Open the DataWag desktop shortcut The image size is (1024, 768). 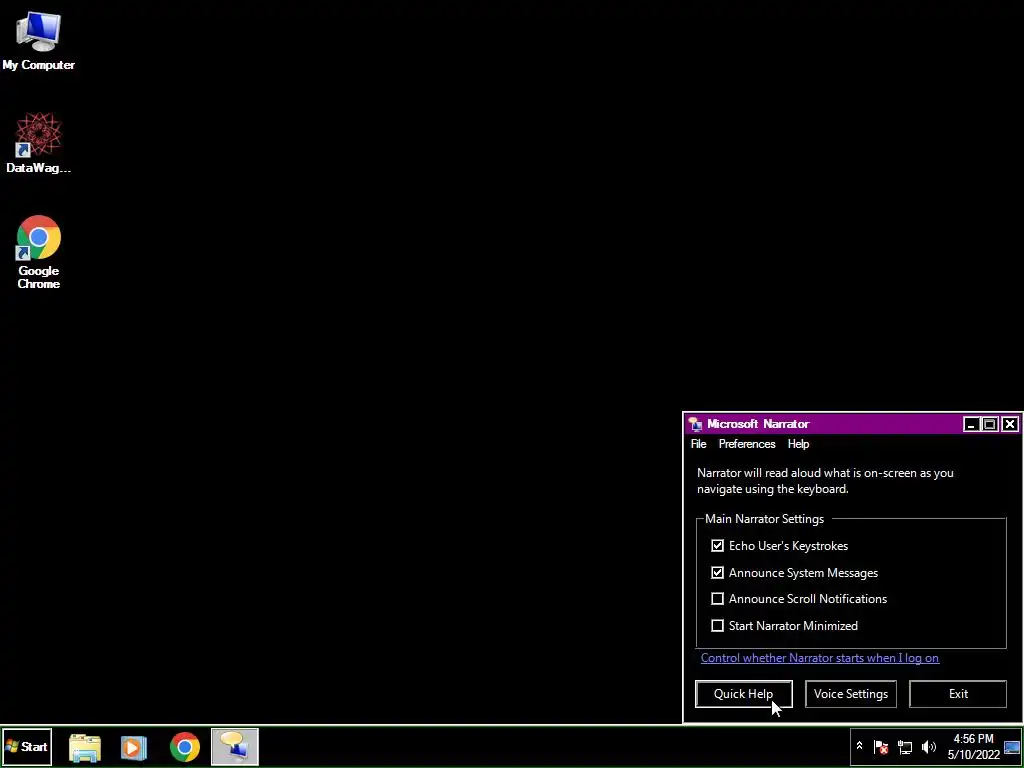point(38,143)
